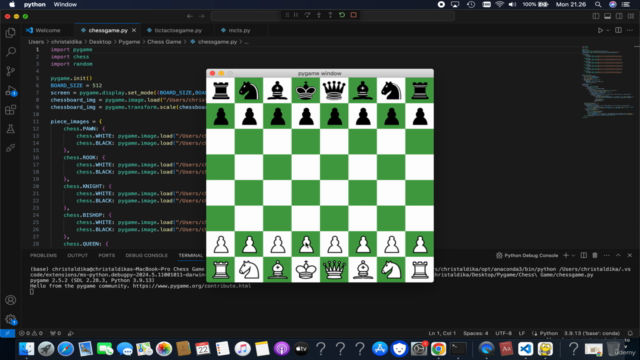
Task: Open the errors and warnings status item
Action: coord(31,333)
